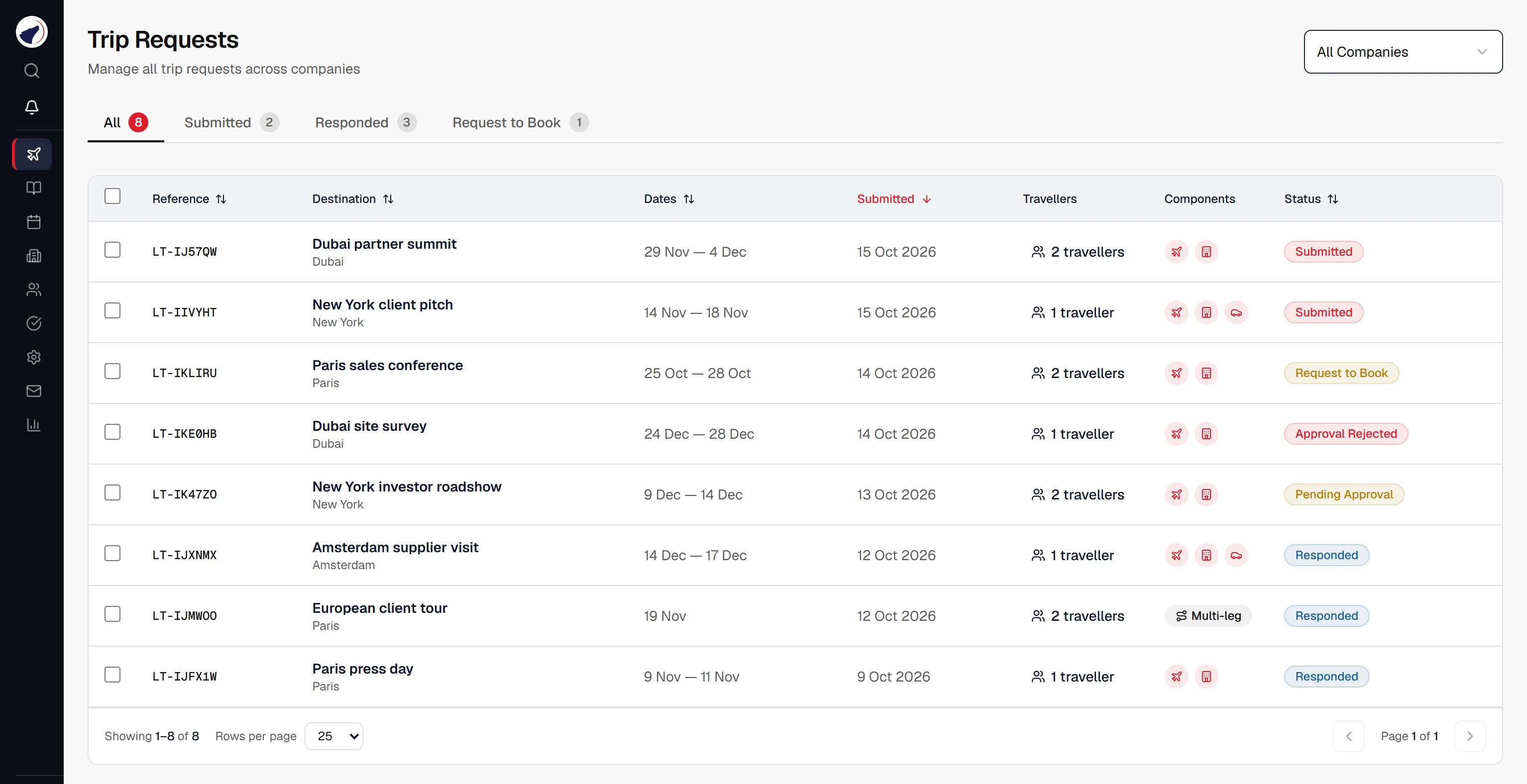Open the bar chart reports icon in sidebar

[33, 424]
